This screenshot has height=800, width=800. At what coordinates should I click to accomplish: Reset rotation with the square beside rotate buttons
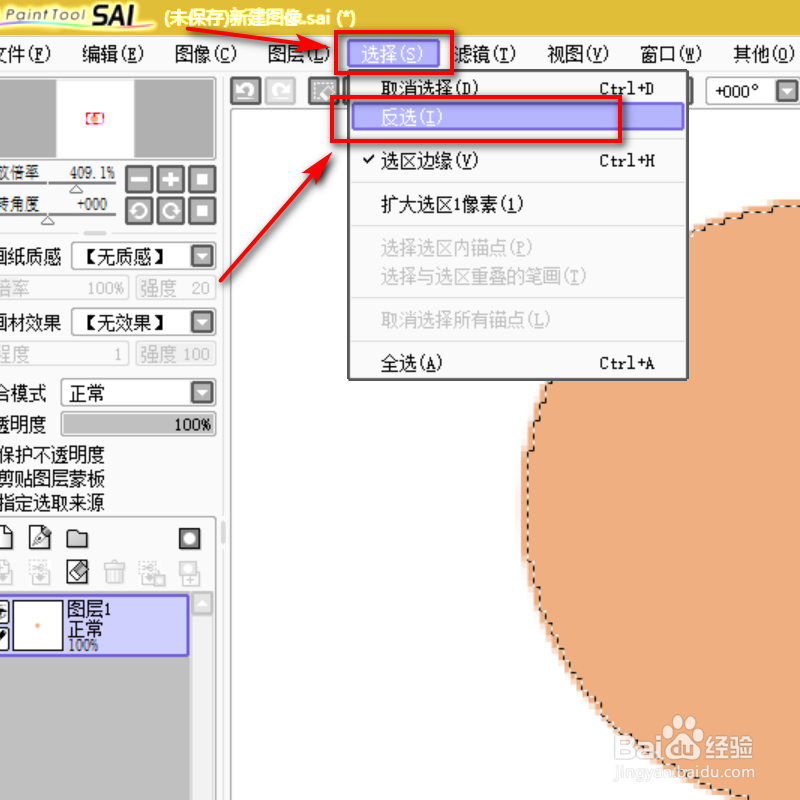pos(202,211)
